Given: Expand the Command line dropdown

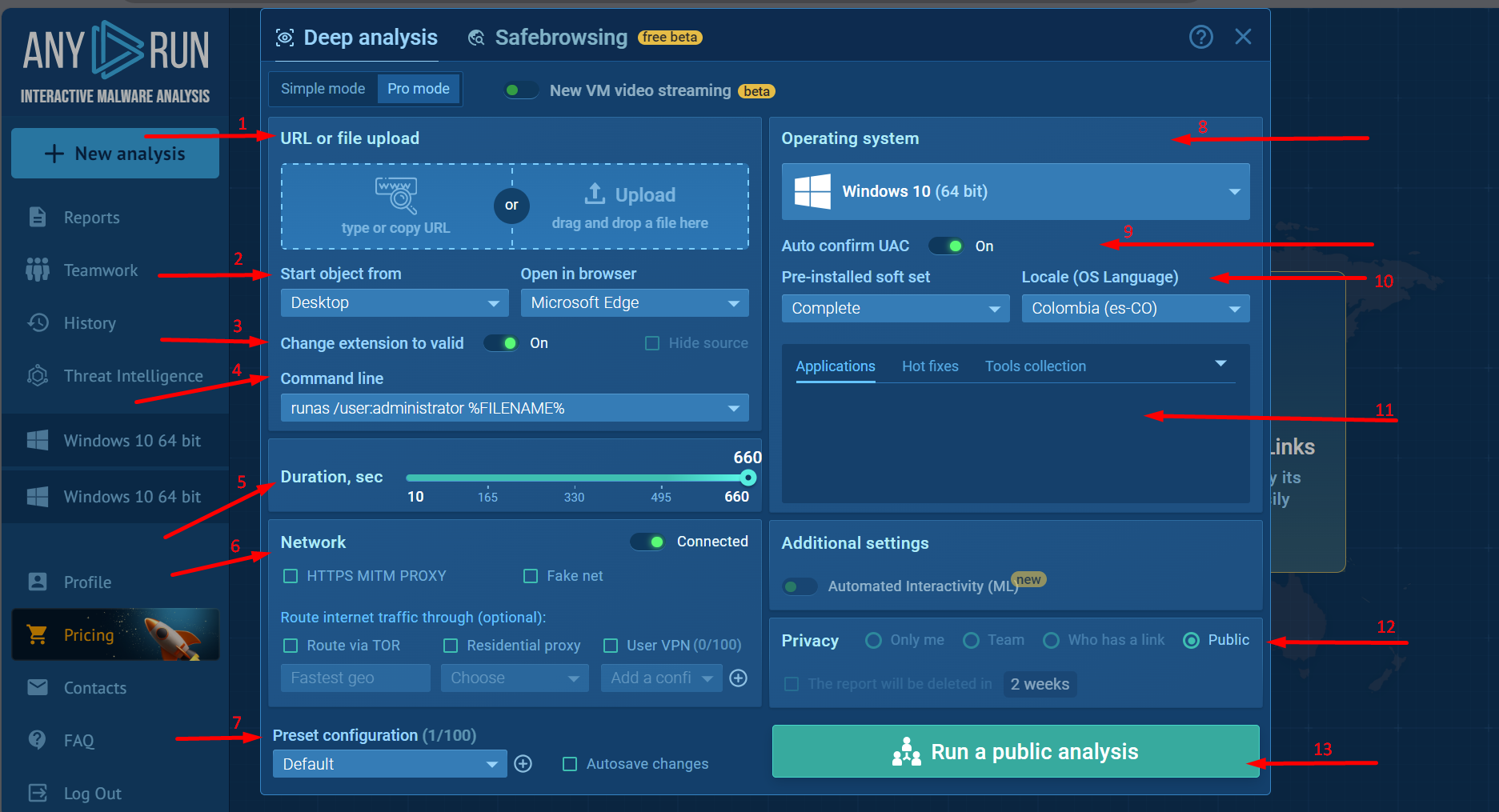Looking at the screenshot, I should click(515, 408).
